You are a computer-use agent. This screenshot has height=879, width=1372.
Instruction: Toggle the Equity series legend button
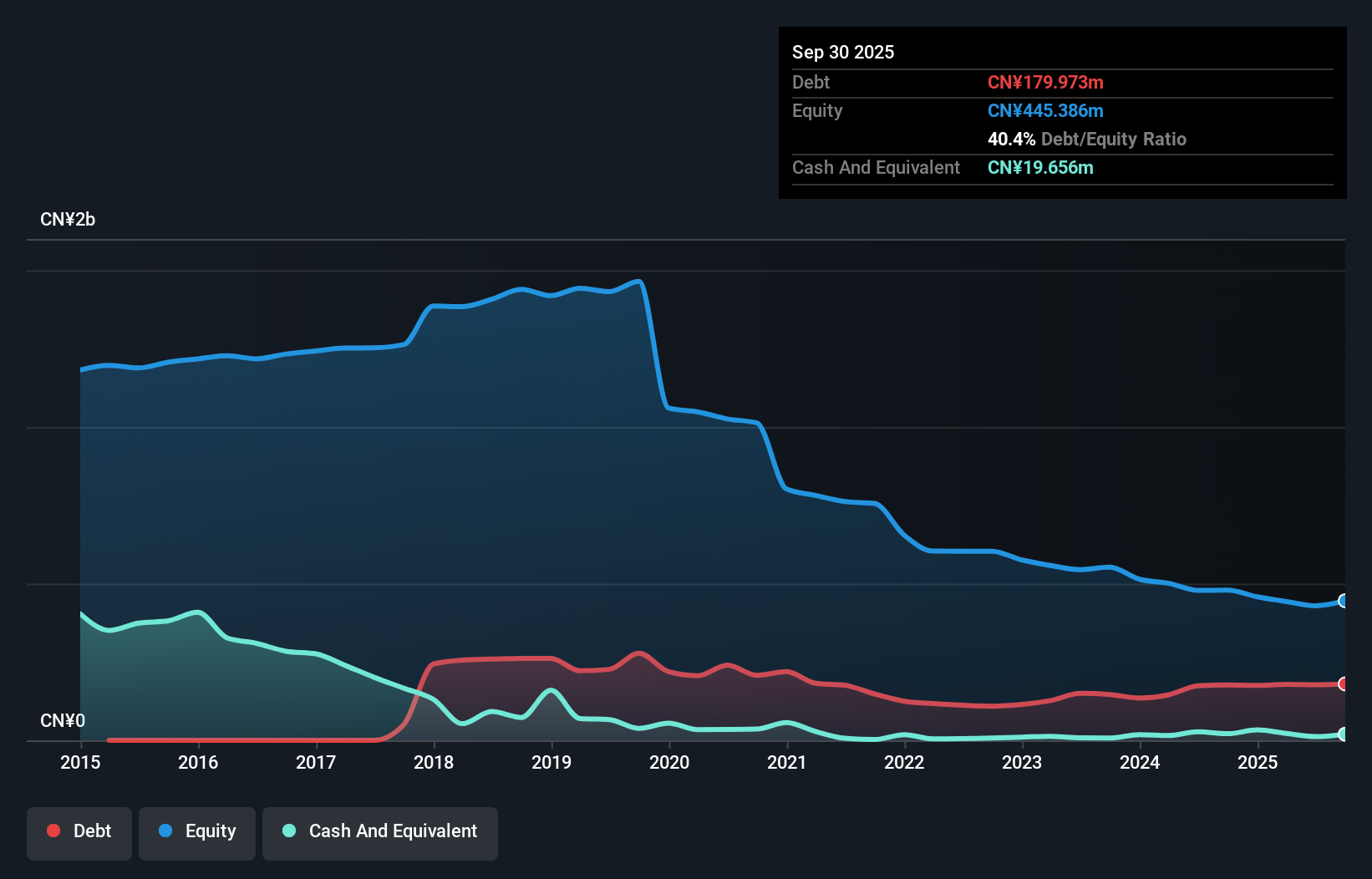197,833
